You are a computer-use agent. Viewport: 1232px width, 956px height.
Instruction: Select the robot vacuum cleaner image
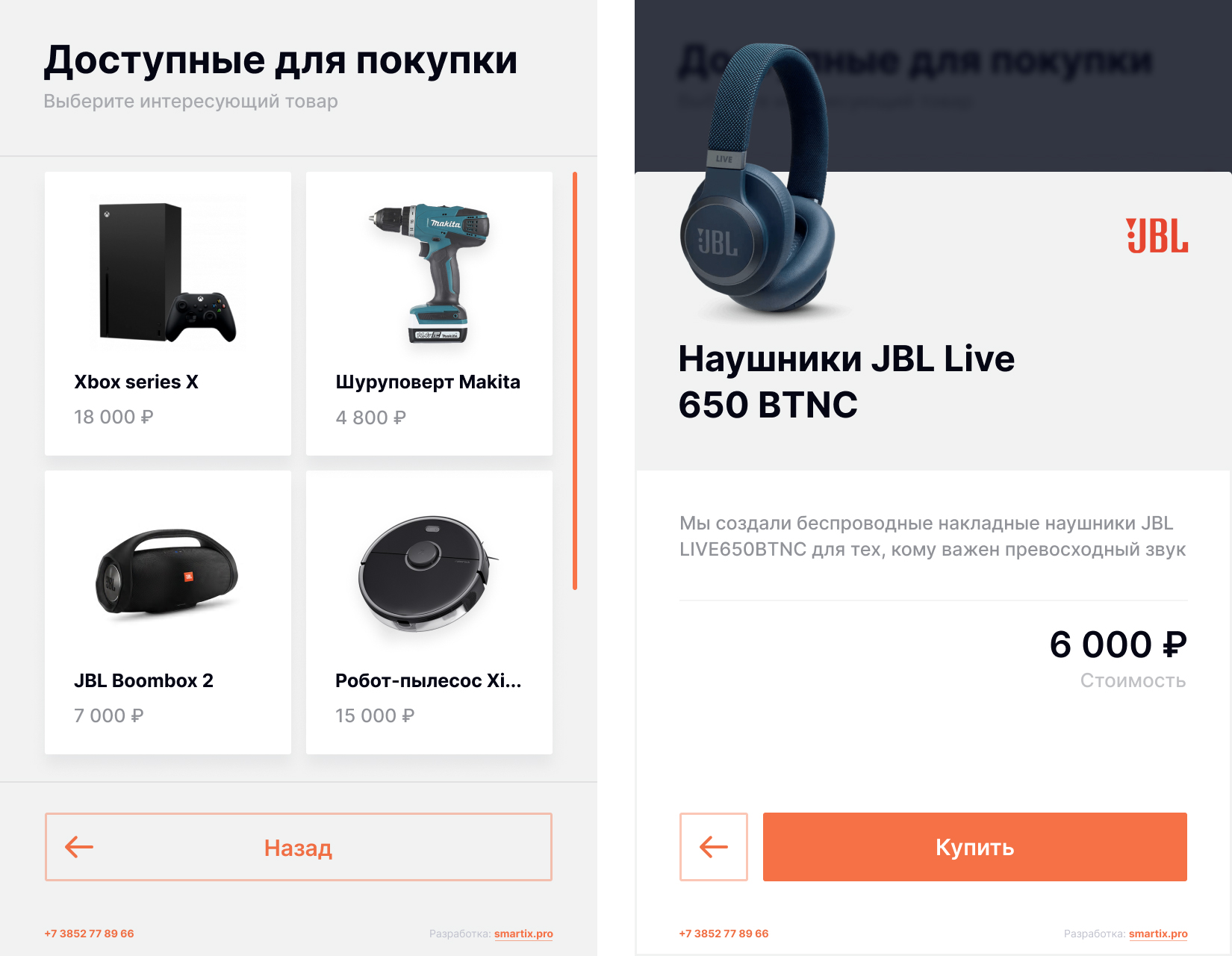[428, 574]
